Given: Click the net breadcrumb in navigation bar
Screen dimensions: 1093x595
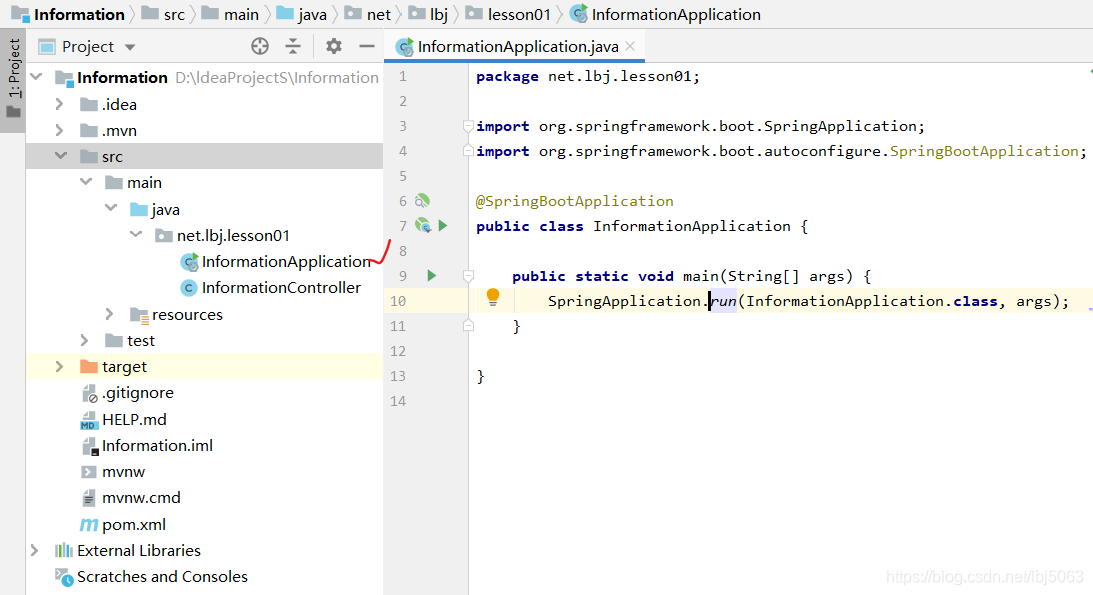Looking at the screenshot, I should (368, 14).
